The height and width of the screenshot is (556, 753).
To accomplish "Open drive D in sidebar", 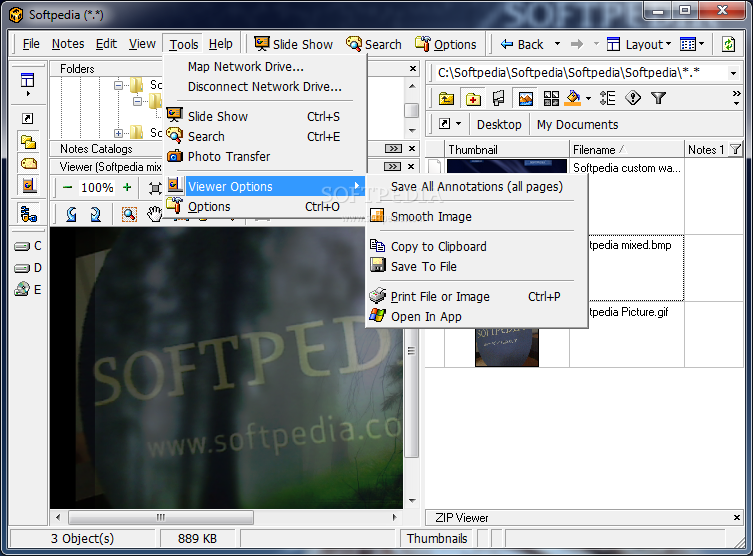I will [28, 268].
